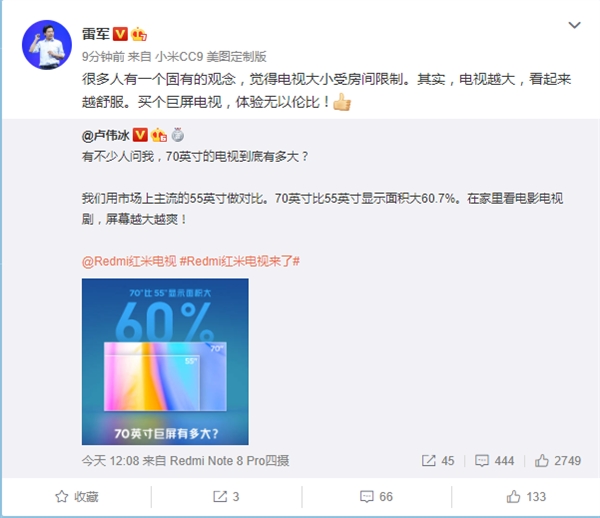Open the 66 comments on this post
Image resolution: width=600 pixels, height=518 pixels.
click(x=377, y=497)
